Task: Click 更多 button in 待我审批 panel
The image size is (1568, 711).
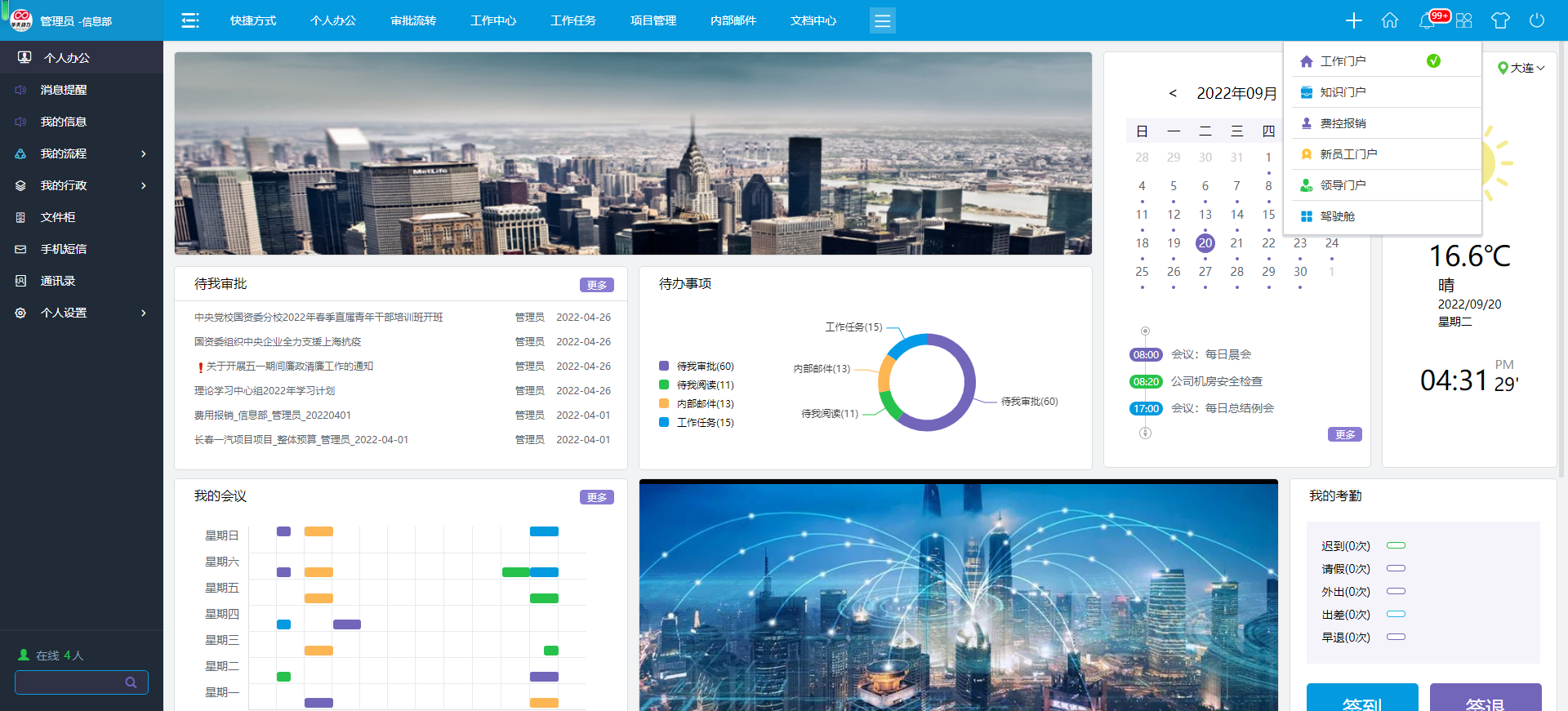Action: [596, 285]
